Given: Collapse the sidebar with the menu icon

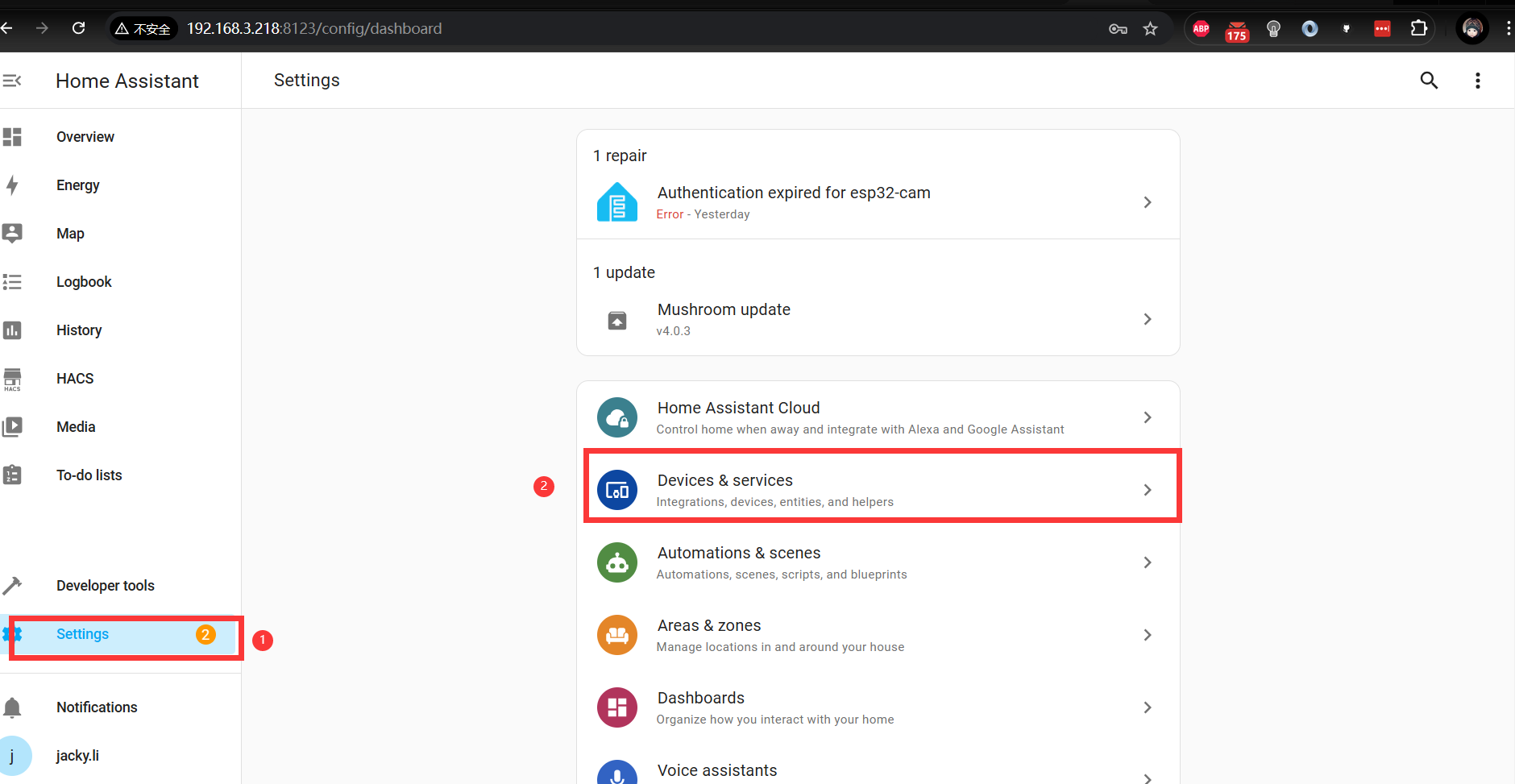Looking at the screenshot, I should pyautogui.click(x=12, y=81).
